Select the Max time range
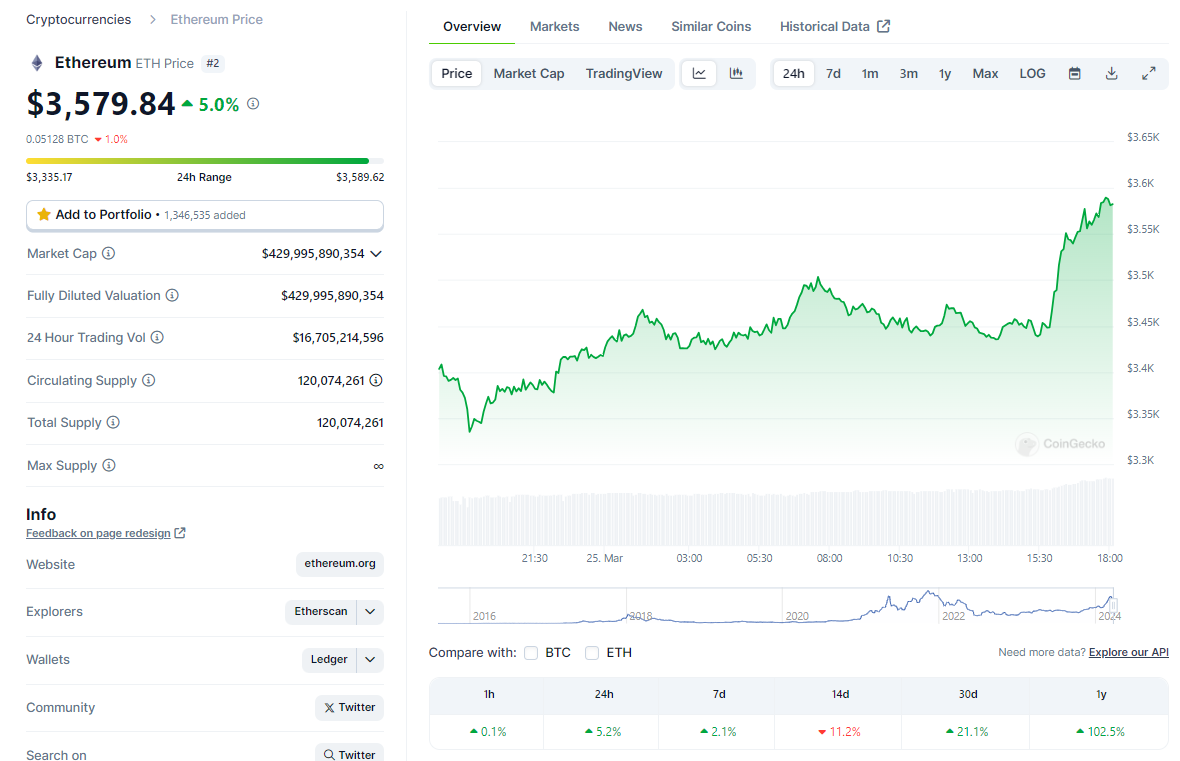The width and height of the screenshot is (1180, 761). click(985, 74)
